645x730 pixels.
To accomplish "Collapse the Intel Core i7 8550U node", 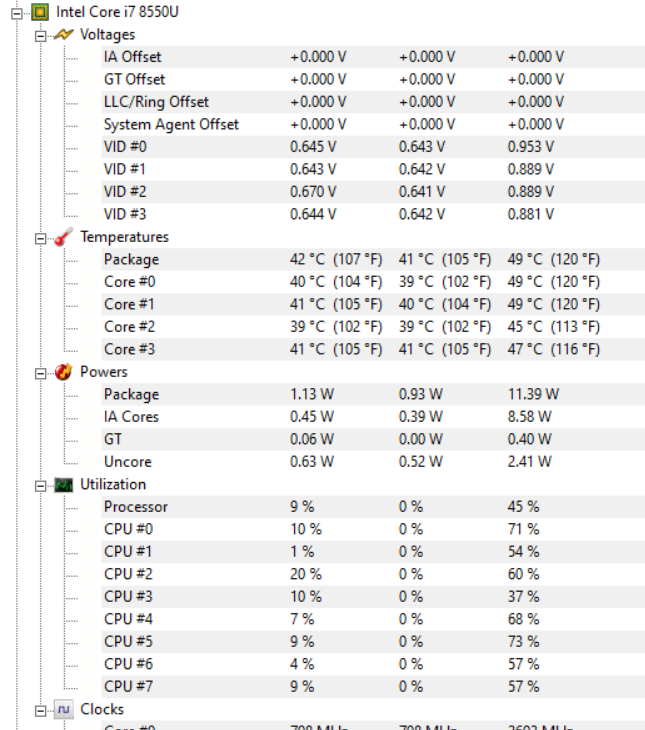I will point(17,14).
